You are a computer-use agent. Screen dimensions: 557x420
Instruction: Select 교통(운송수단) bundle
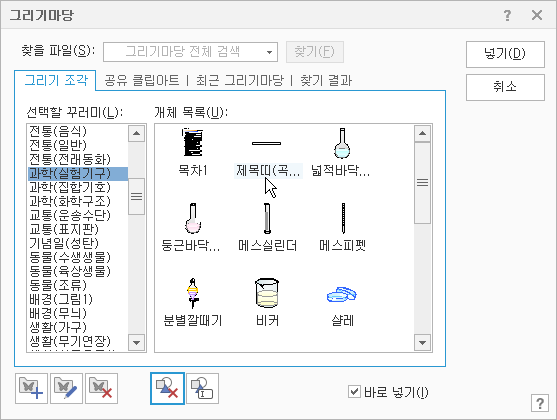[x=78, y=215]
